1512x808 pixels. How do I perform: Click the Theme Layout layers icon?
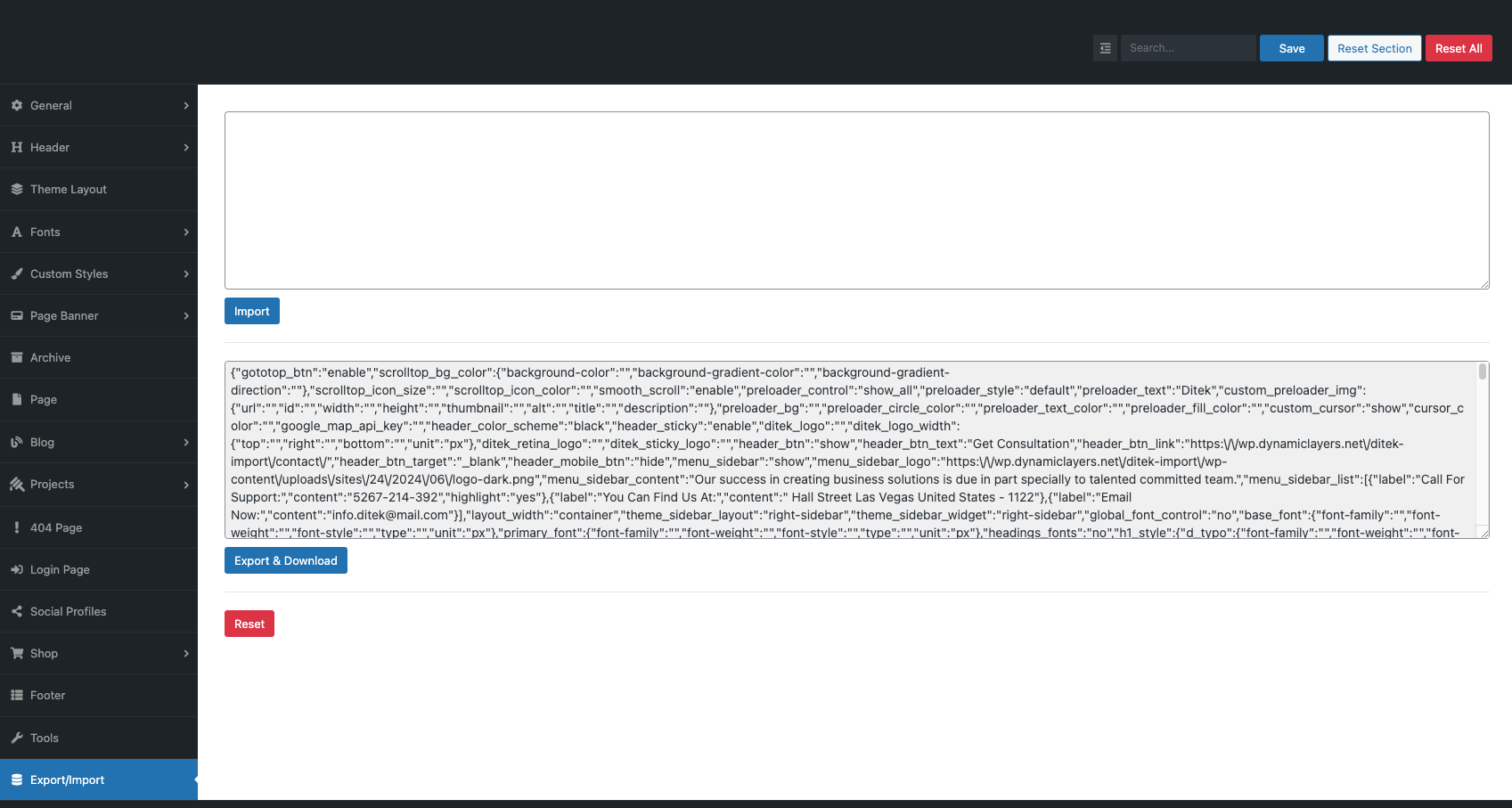[x=17, y=189]
